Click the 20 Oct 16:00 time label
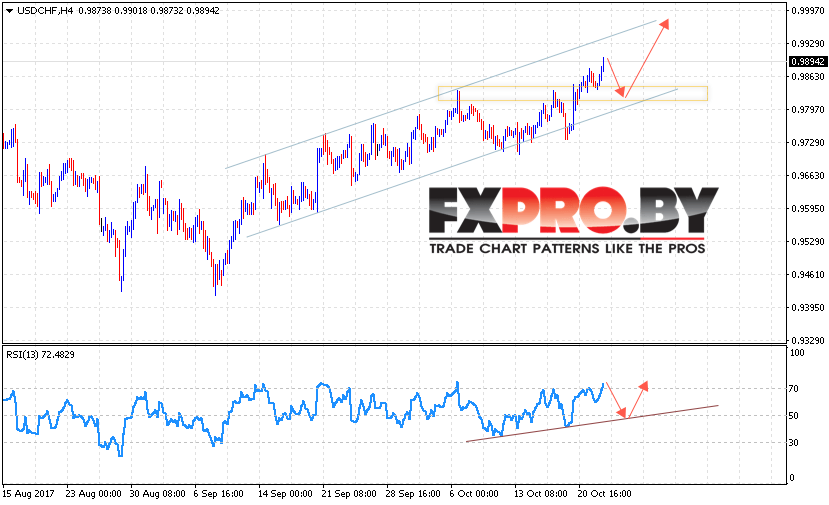The height and width of the screenshot is (505, 829). click(604, 494)
